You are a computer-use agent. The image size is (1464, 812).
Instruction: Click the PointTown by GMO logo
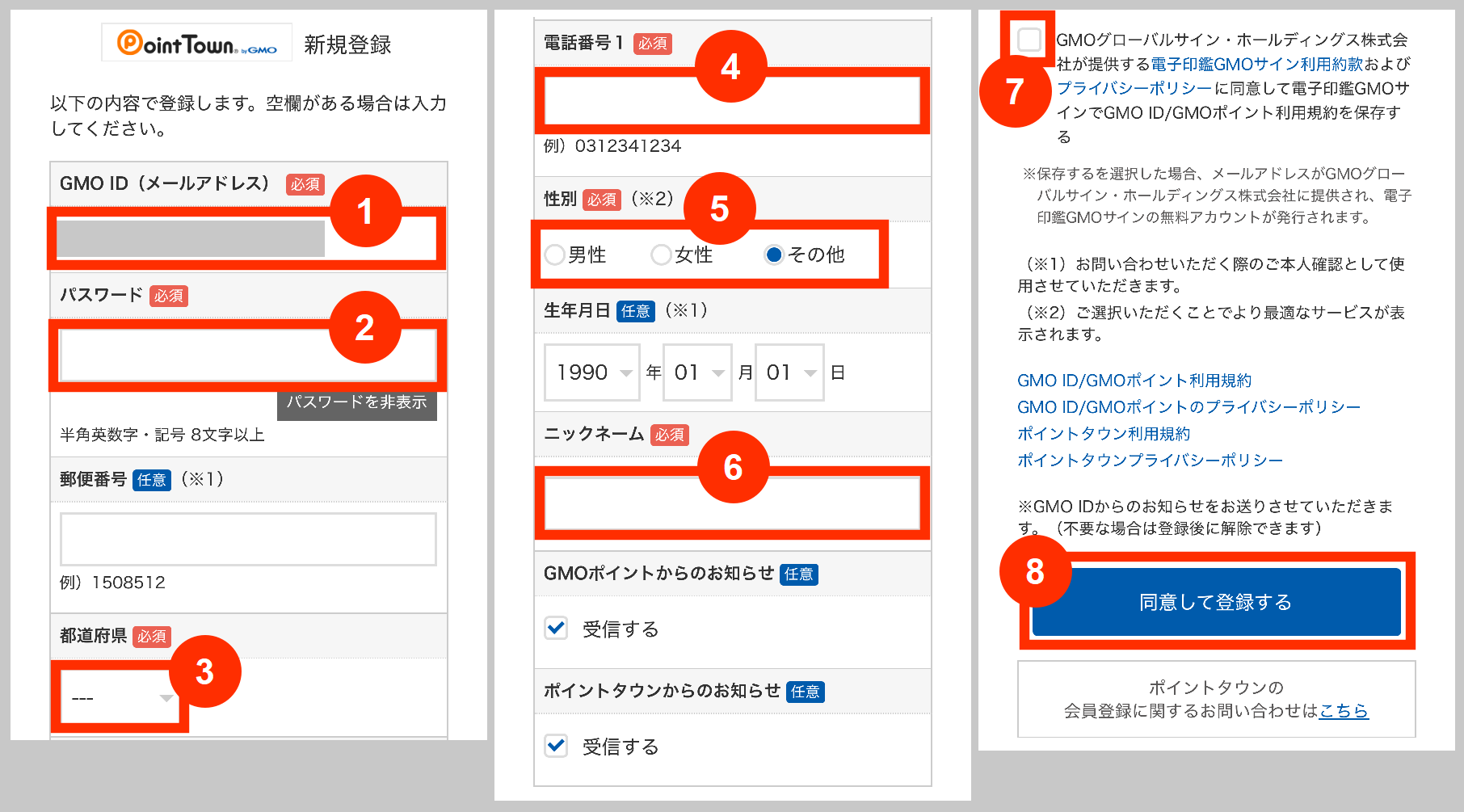click(x=197, y=43)
